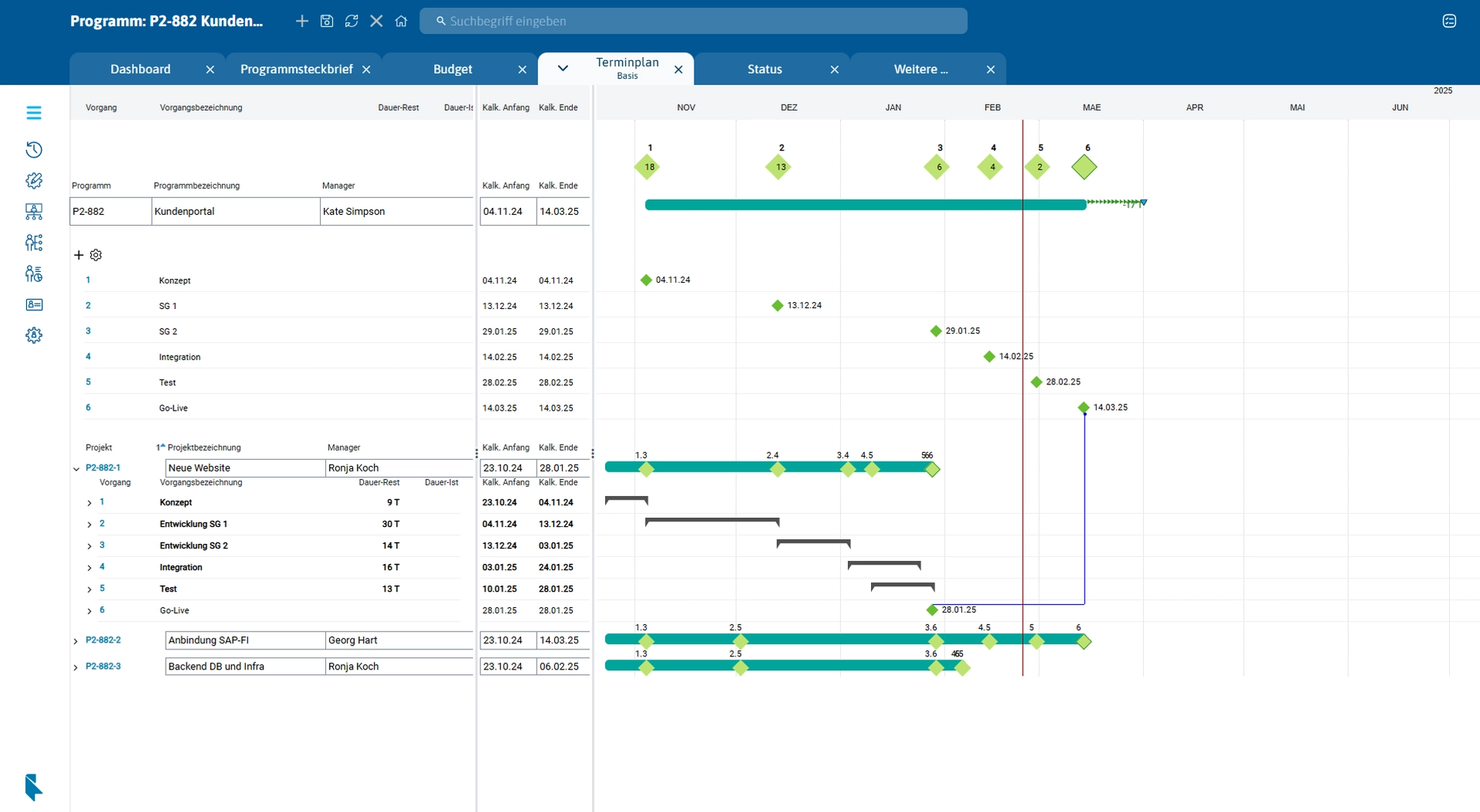The width and height of the screenshot is (1480, 812).
Task: Click the refresh icon in the toolbar
Action: coord(351,21)
